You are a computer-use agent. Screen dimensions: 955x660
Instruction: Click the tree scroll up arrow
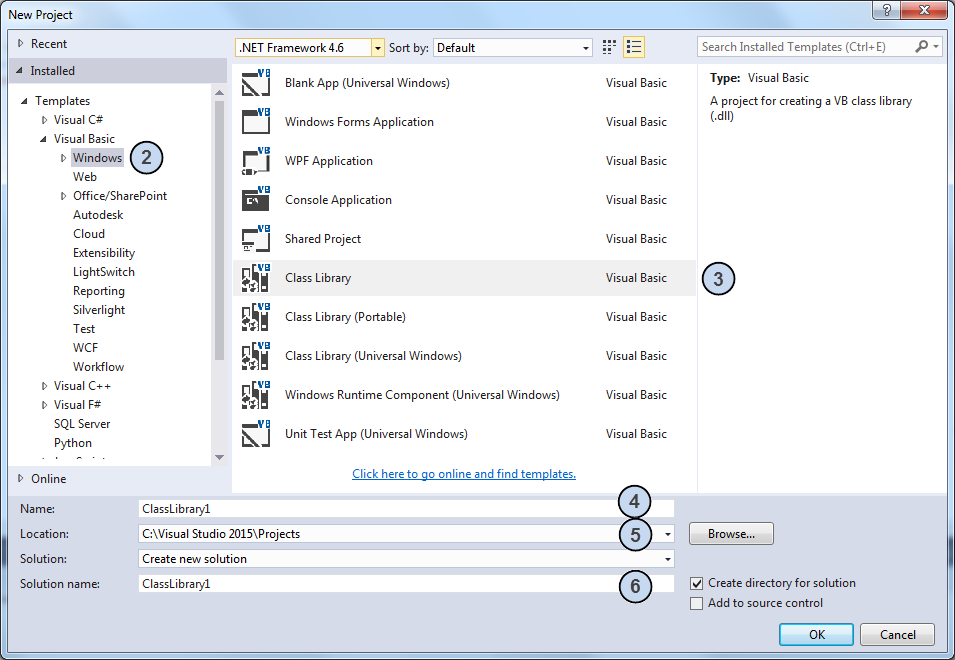tap(219, 93)
